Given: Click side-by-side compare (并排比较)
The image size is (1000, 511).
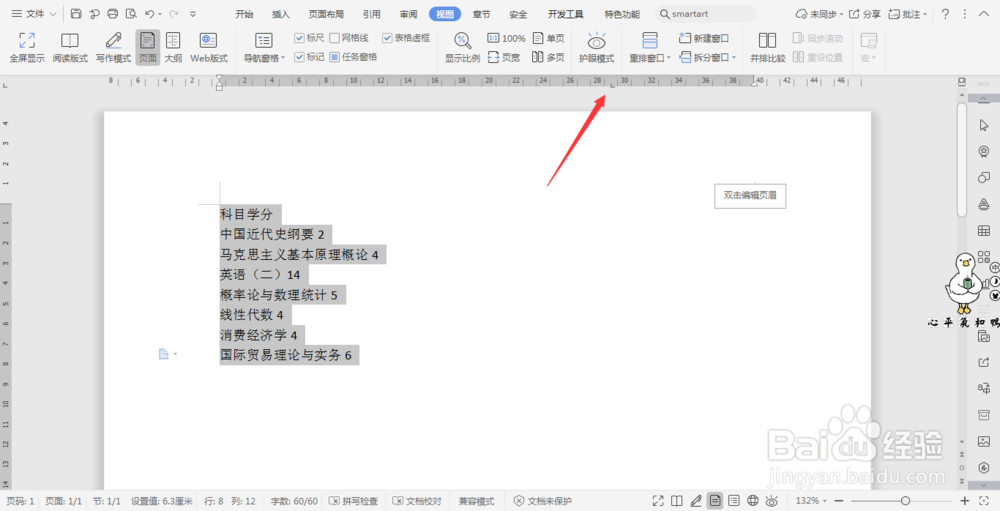Looking at the screenshot, I should click(x=767, y=48).
